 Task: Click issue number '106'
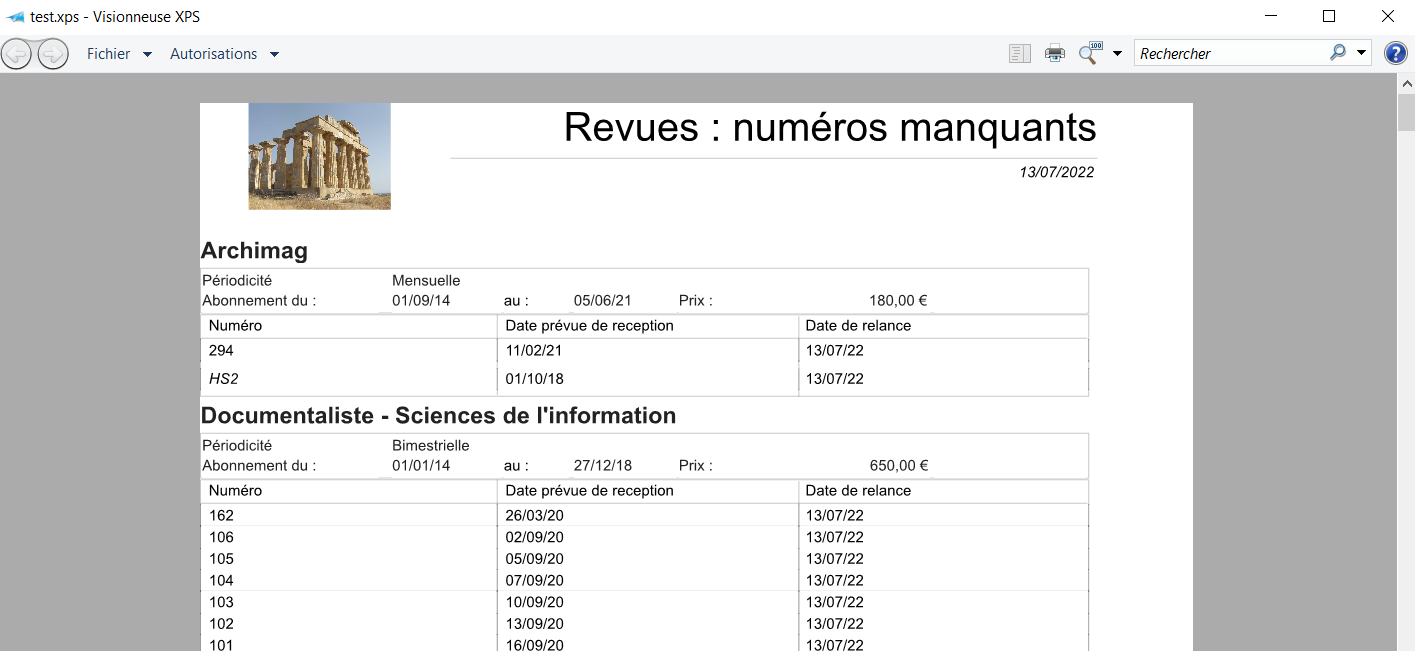(x=221, y=538)
